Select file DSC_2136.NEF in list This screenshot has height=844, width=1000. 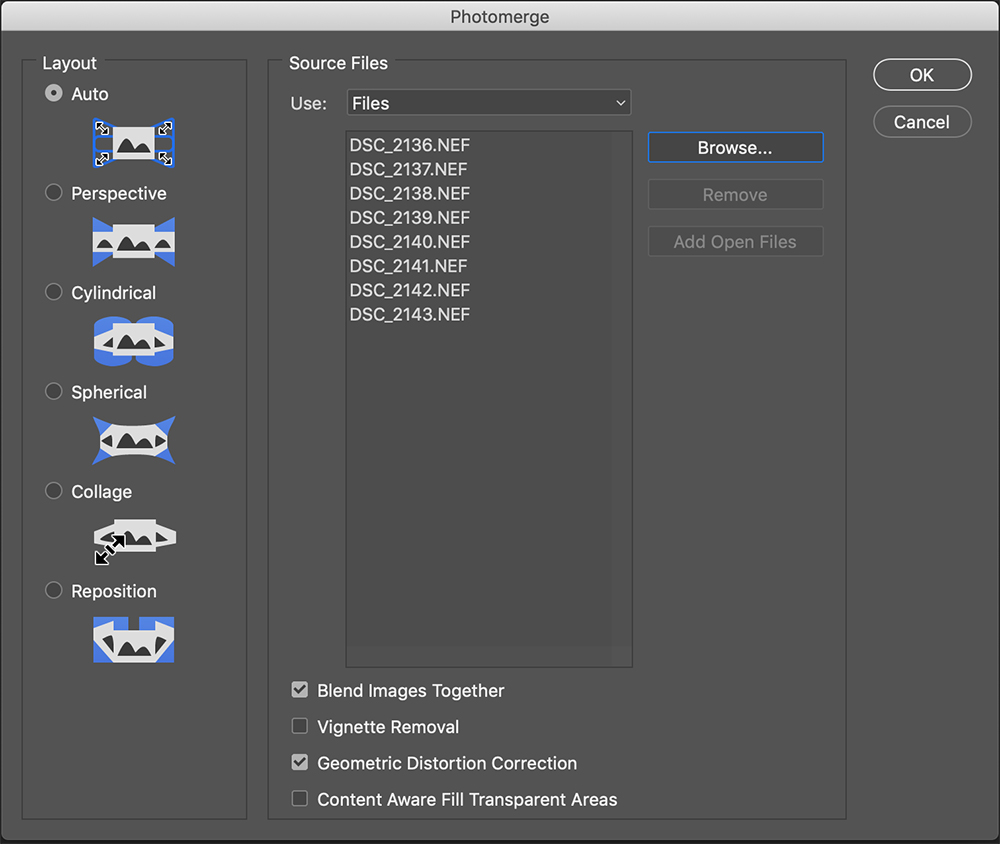pos(409,145)
